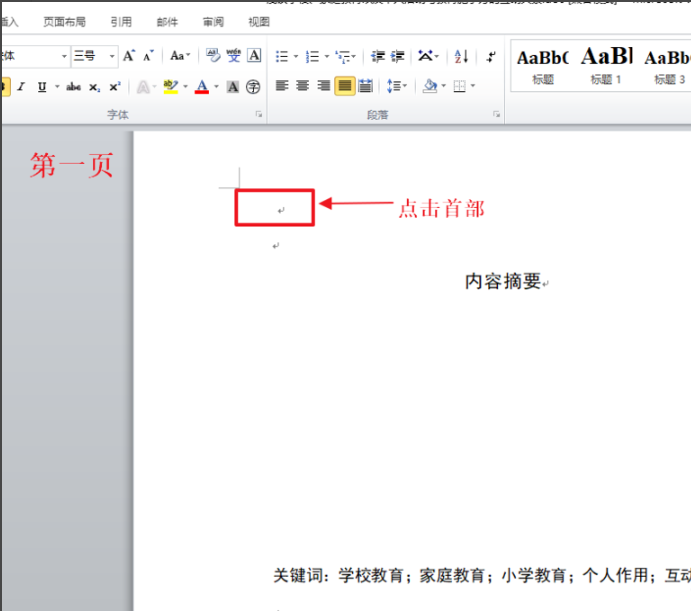Viewport: 691px width, 611px height.
Task: Click the Center alignment icon
Action: (x=302, y=86)
